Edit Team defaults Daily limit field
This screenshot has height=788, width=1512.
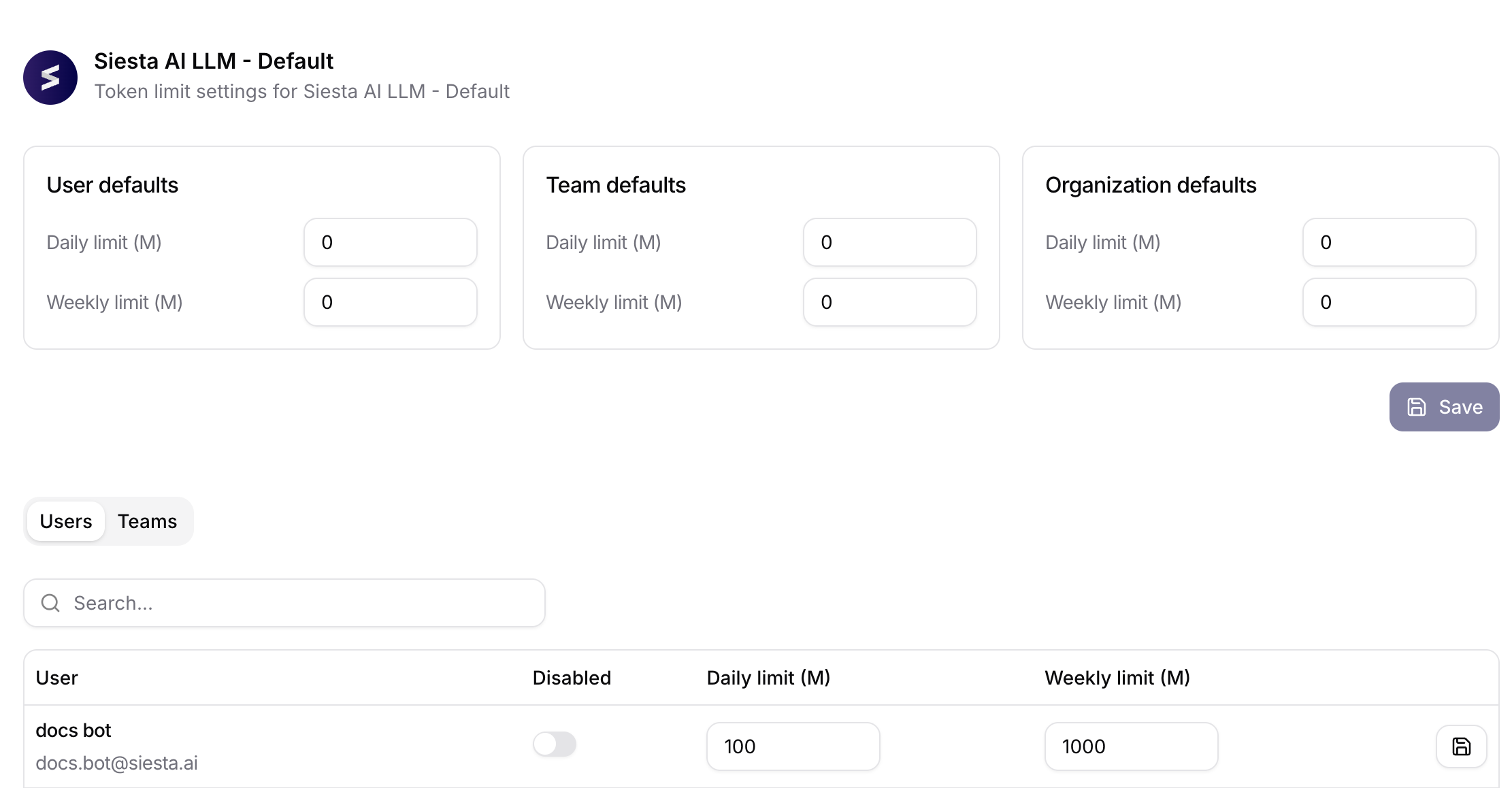point(890,242)
